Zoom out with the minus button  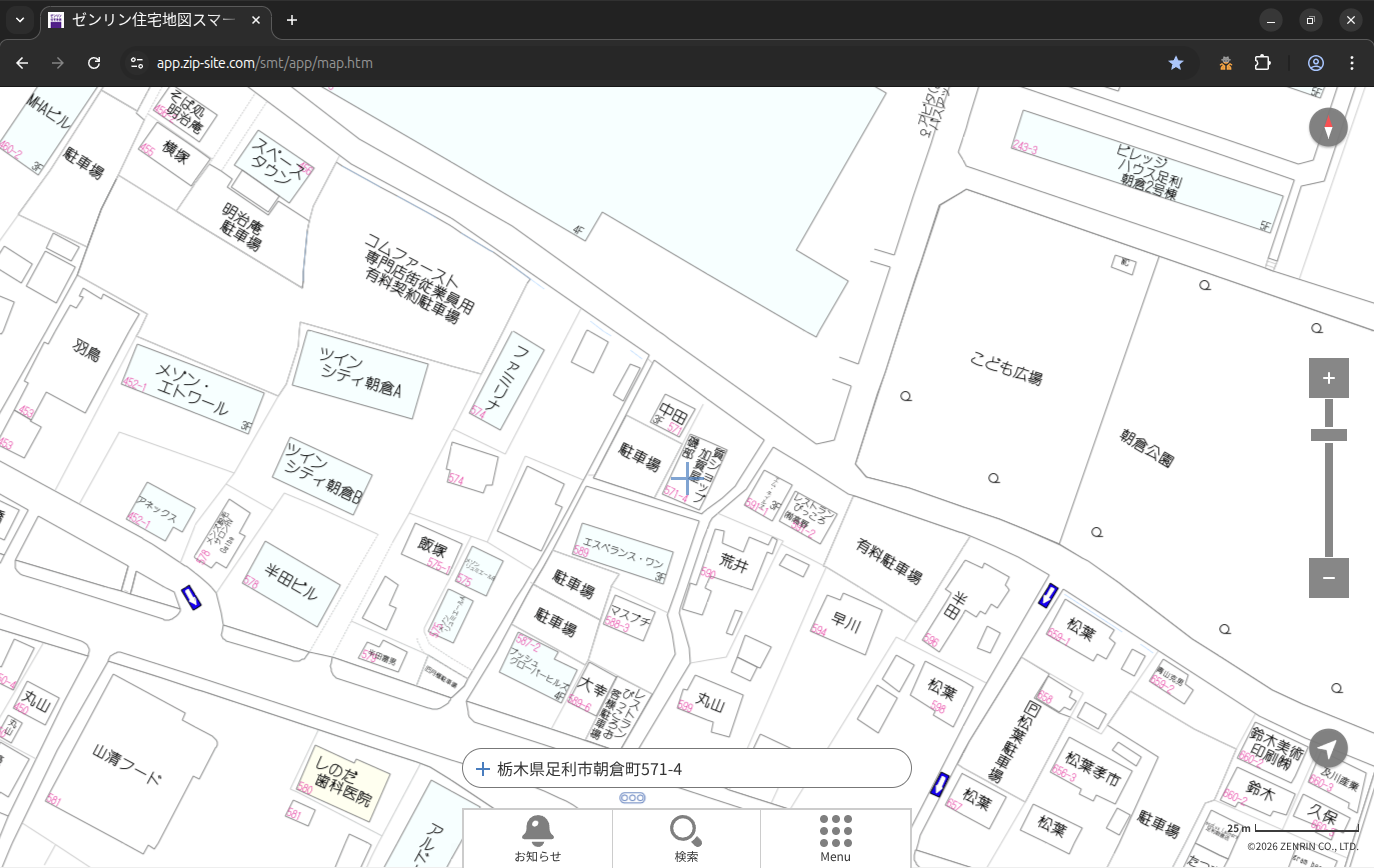point(1328,578)
